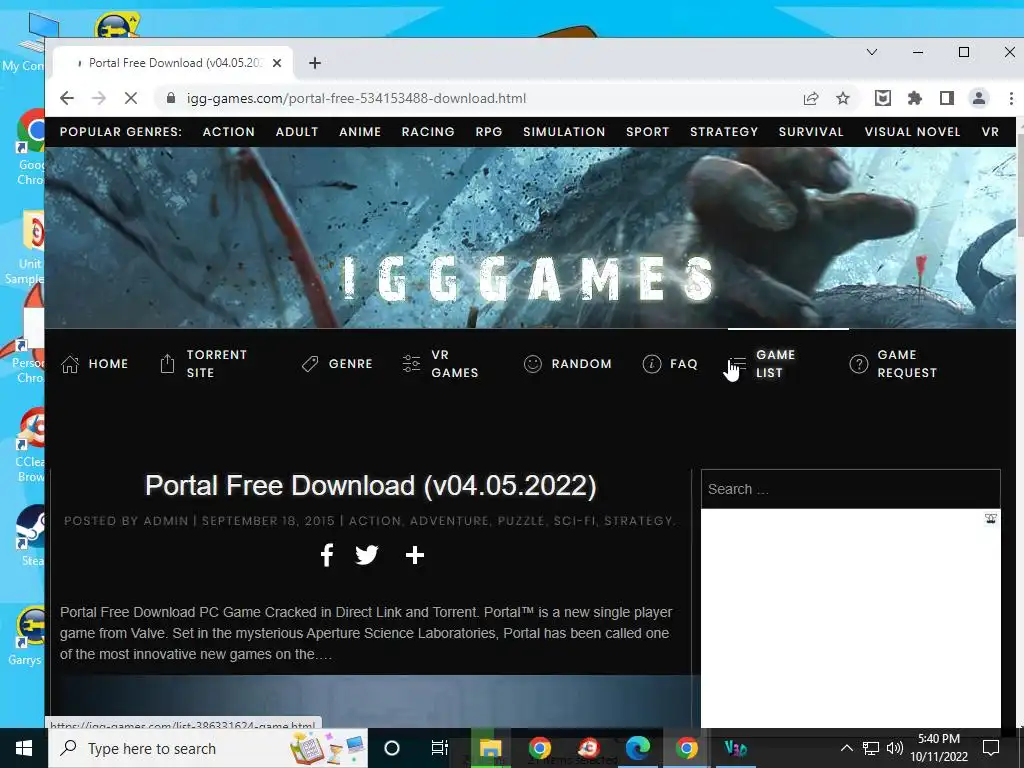Open Microsoft Edge from taskbar
The width and height of the screenshot is (1024, 768).
(638, 748)
